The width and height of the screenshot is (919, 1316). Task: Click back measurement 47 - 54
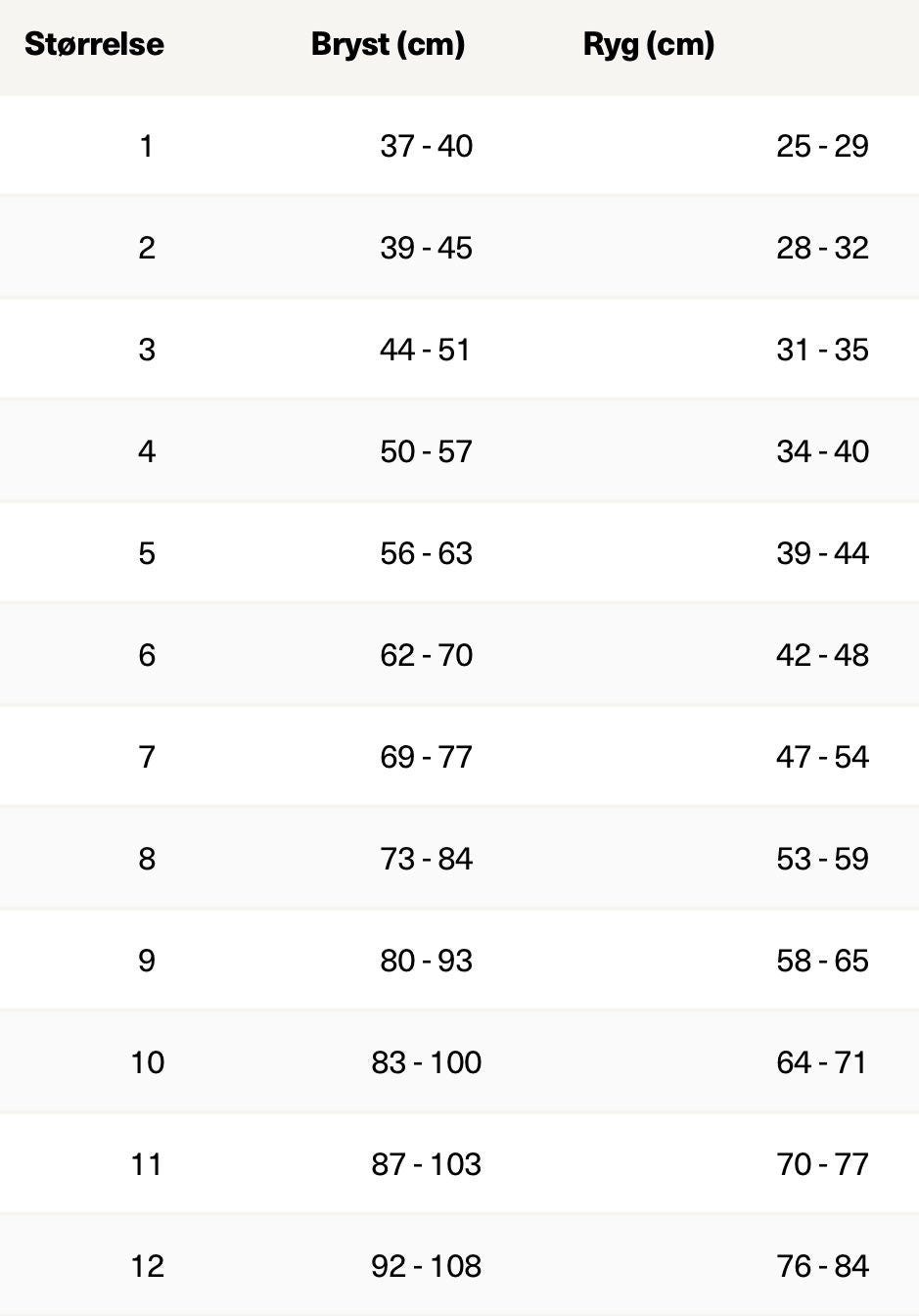822,757
